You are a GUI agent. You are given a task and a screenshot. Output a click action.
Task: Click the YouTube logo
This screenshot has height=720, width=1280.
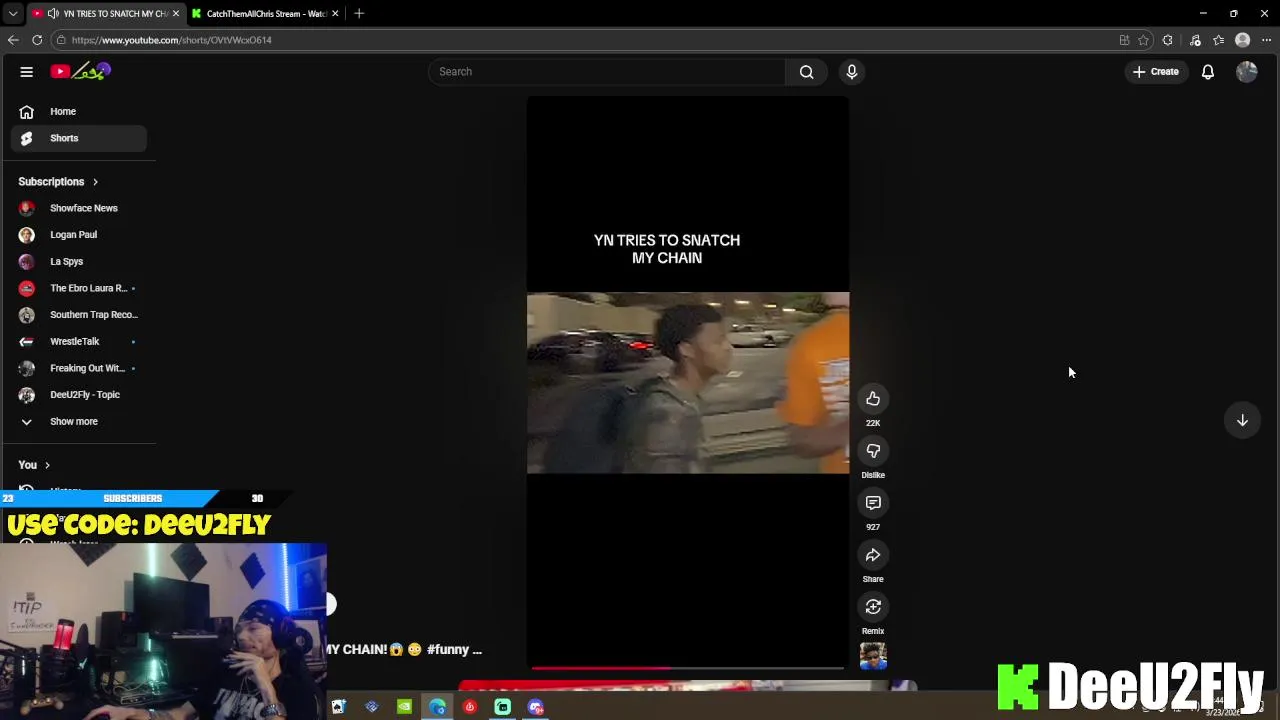(x=81, y=71)
